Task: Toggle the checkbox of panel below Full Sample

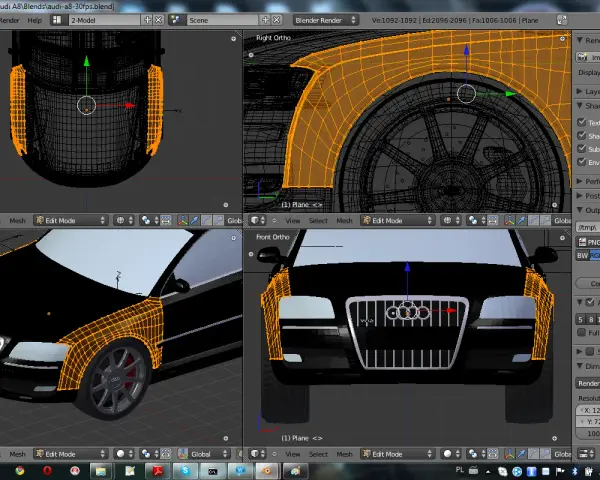Action: 590,351
